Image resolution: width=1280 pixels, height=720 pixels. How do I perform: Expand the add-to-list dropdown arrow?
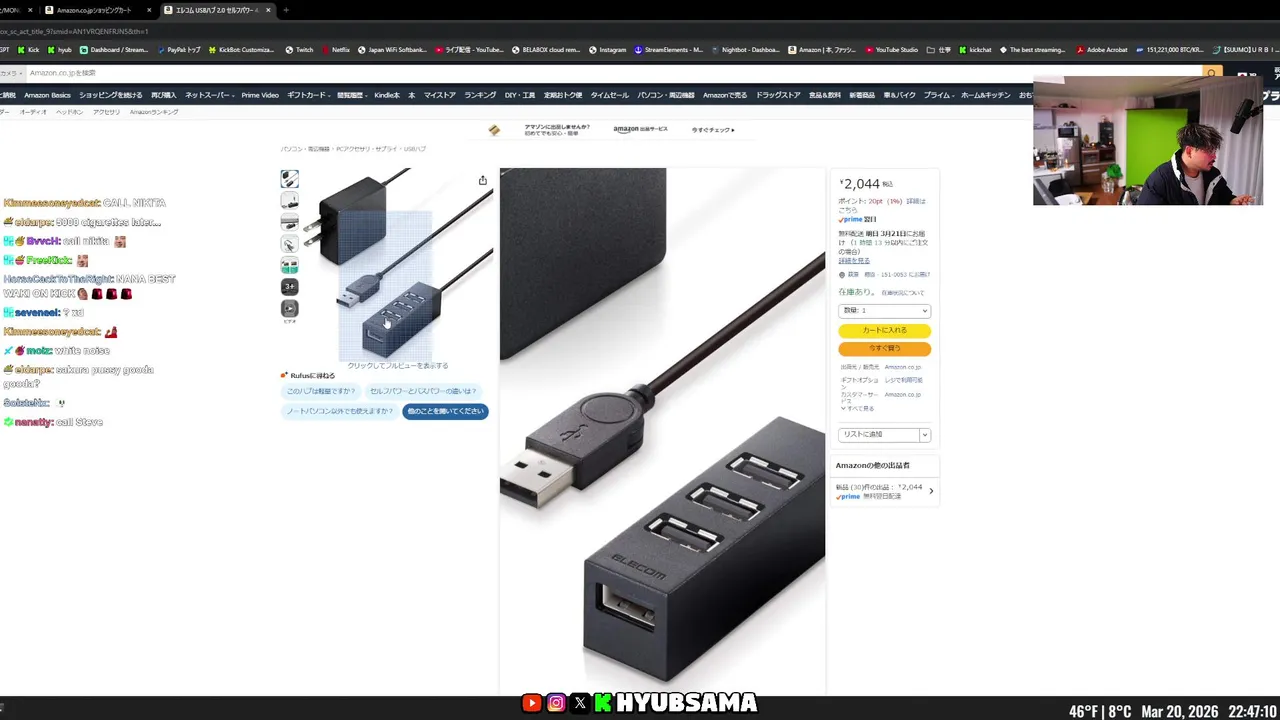click(925, 435)
